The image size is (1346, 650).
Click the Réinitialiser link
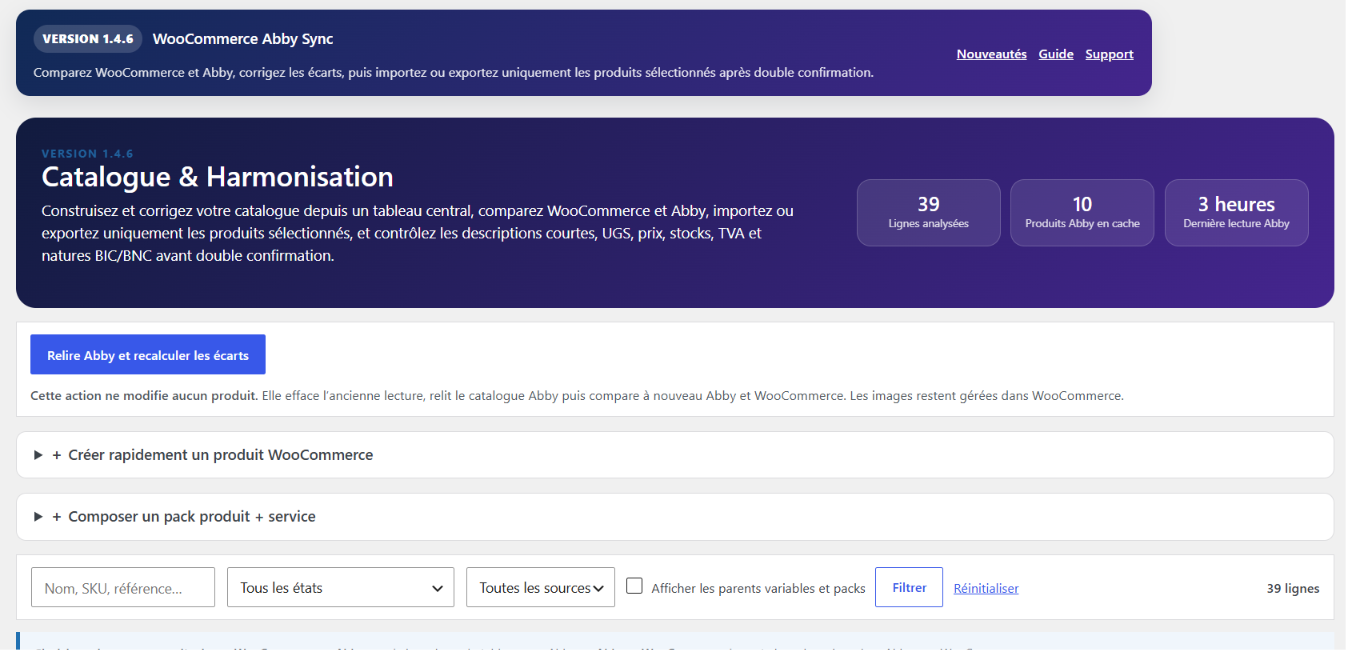[x=986, y=589]
